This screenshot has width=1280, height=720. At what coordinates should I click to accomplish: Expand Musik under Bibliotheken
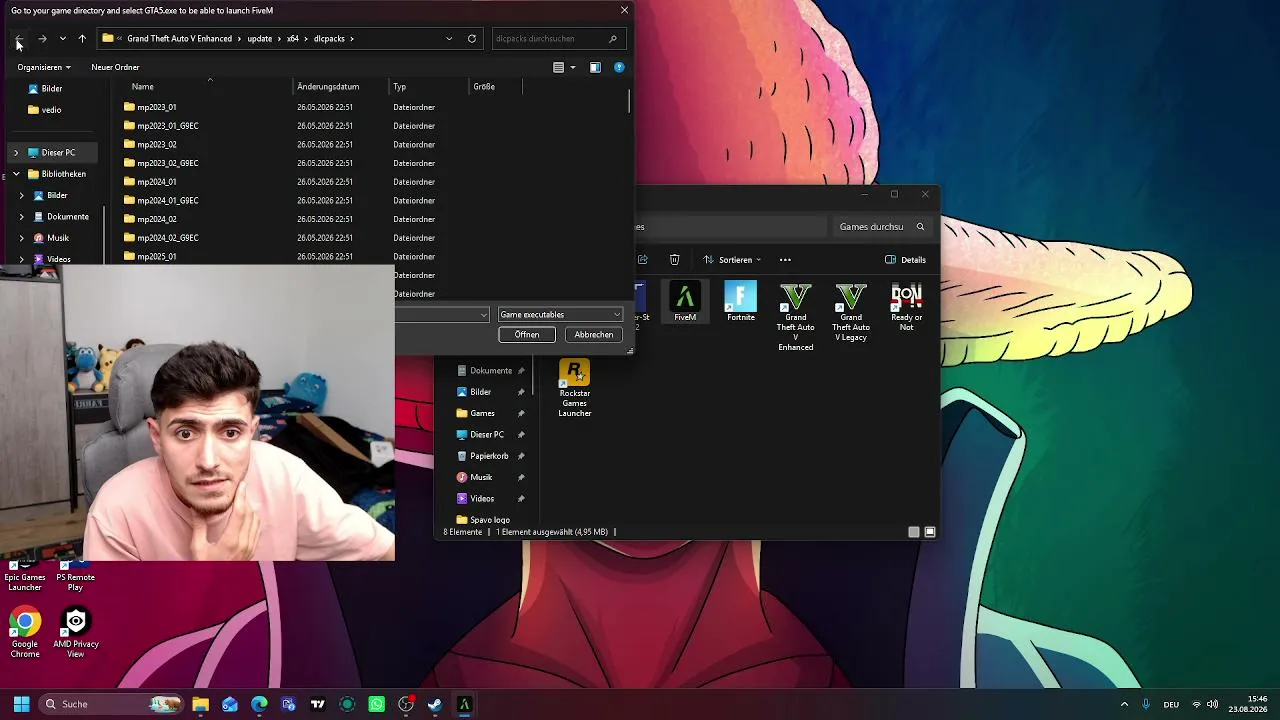click(x=21, y=238)
